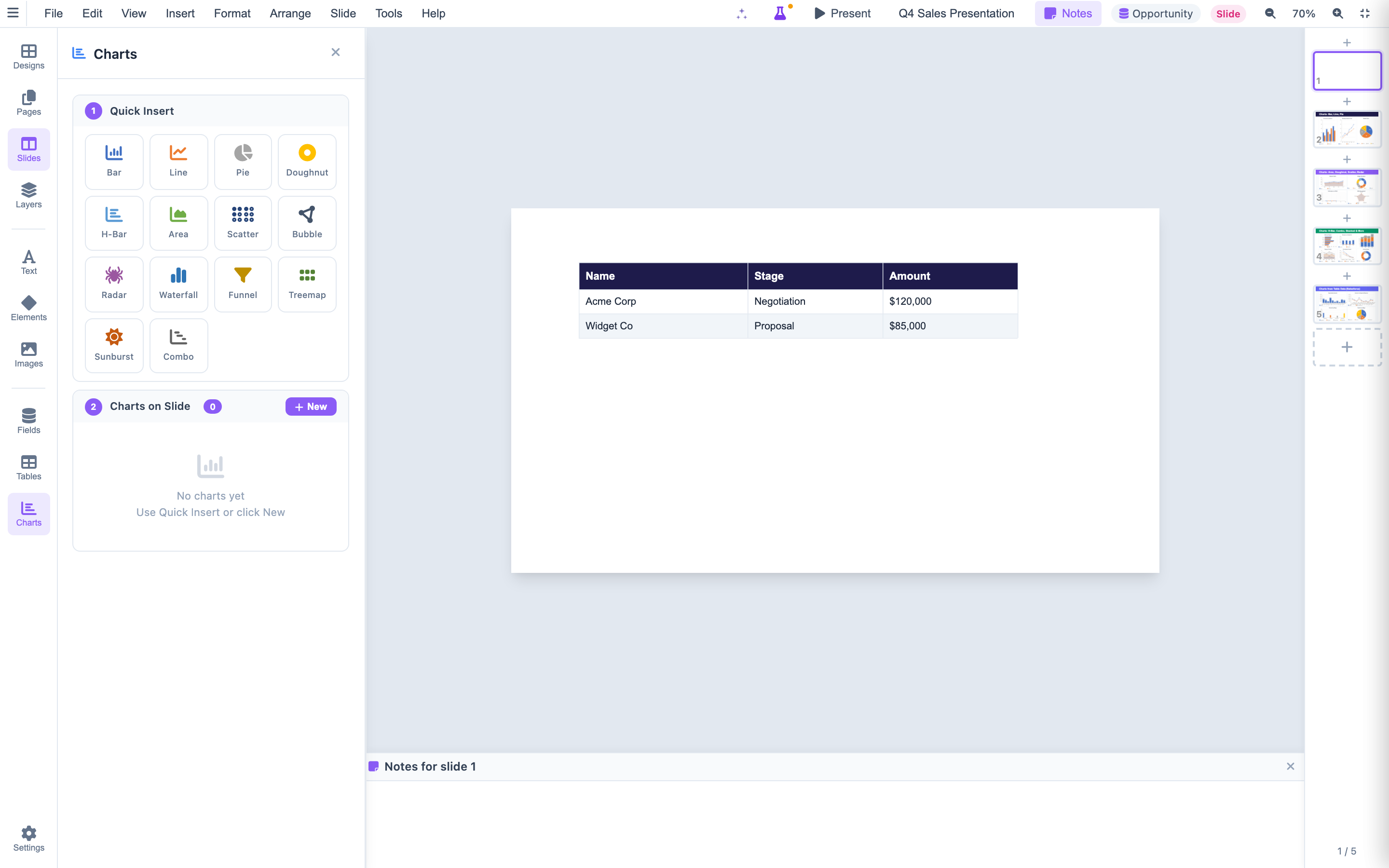Open the hamburger menu
The image size is (1389, 868).
13,13
